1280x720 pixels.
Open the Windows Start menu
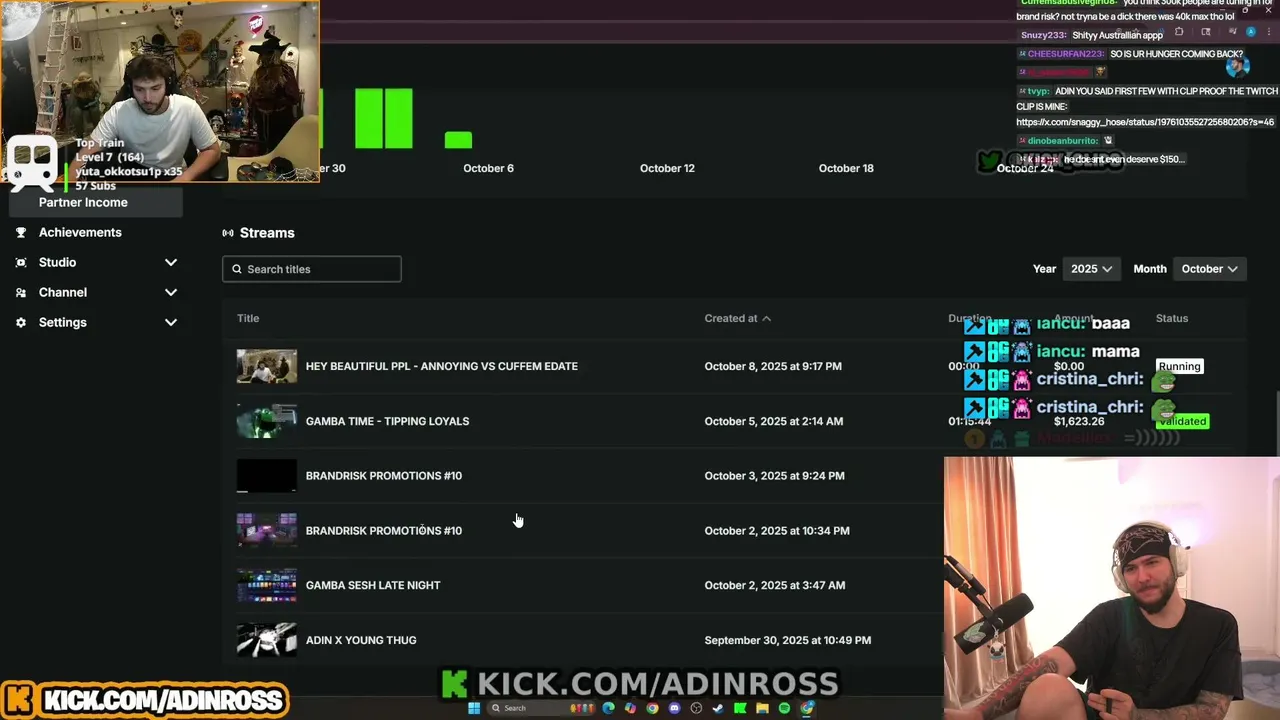click(x=474, y=708)
